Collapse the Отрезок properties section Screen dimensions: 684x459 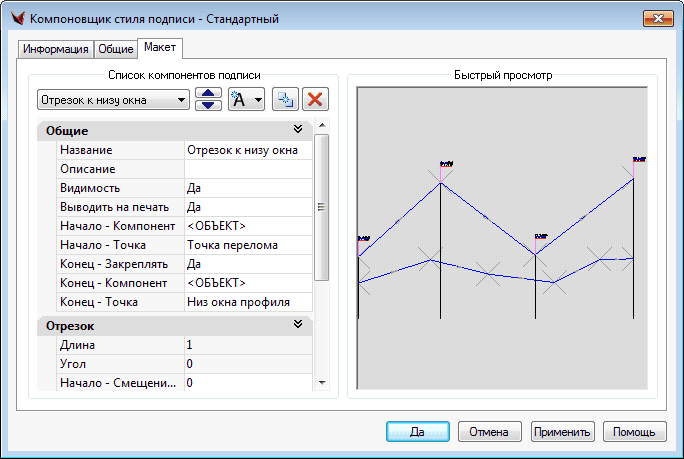(297, 325)
